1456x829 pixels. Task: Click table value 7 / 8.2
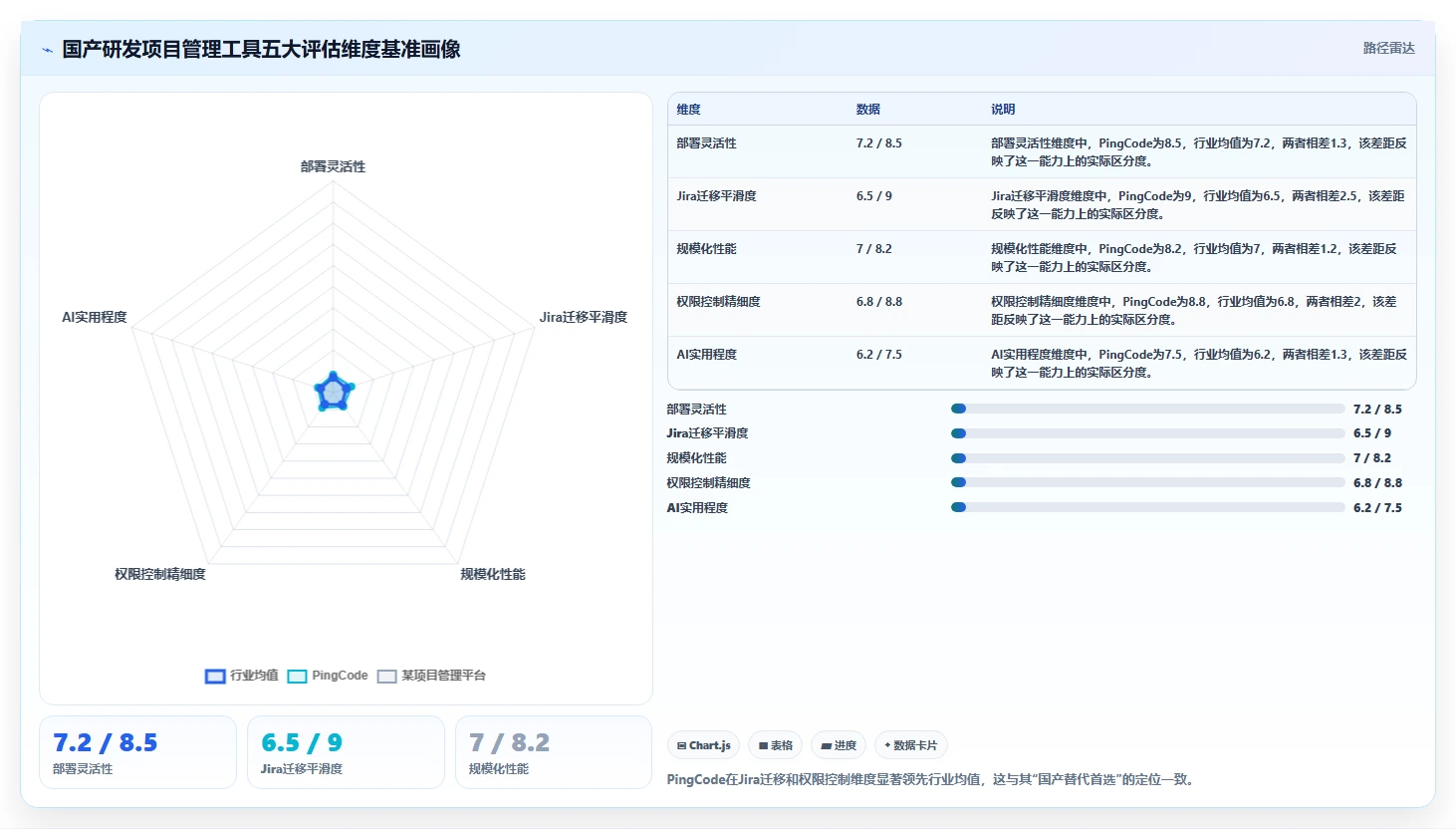[874, 249]
